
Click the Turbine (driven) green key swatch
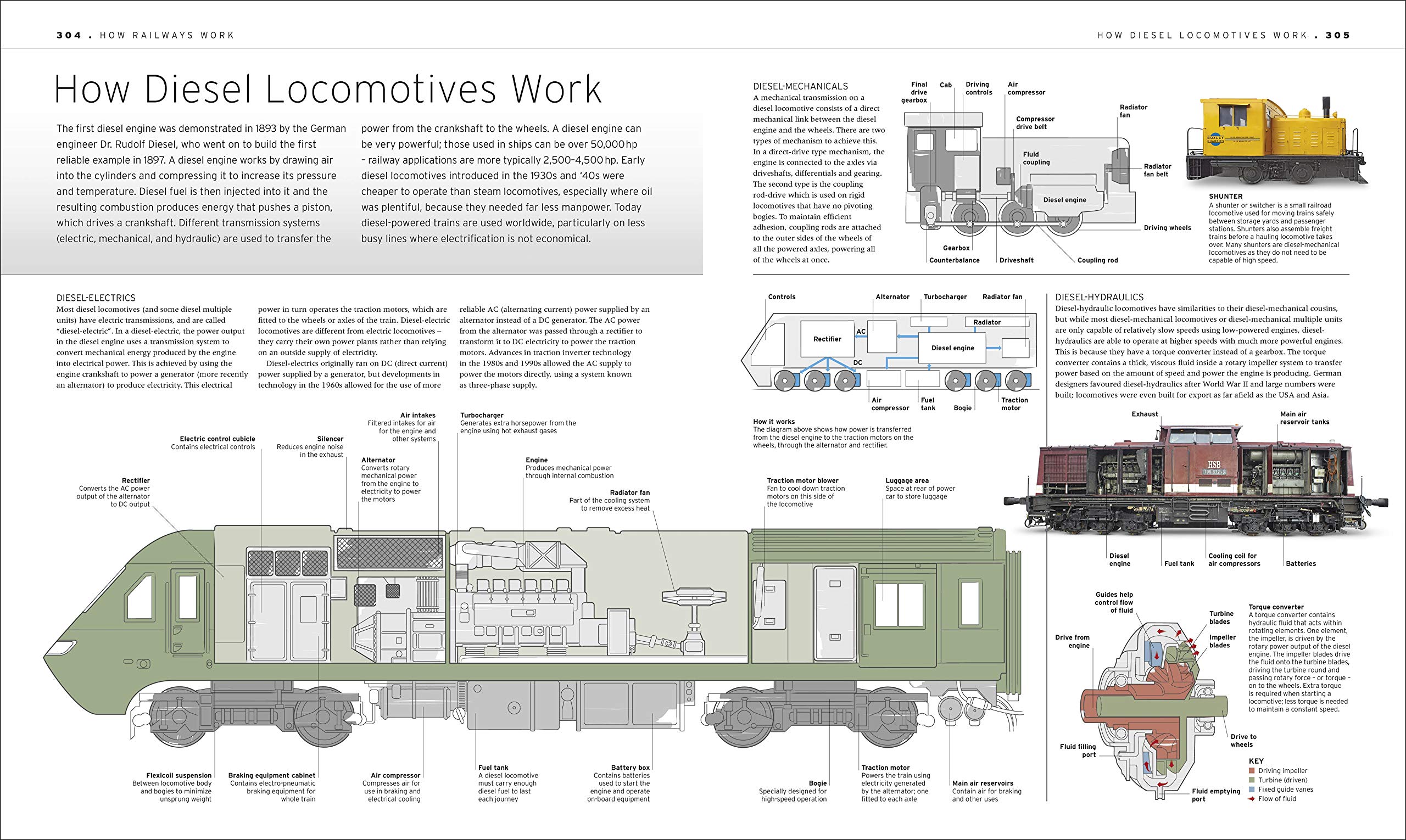pos(1252,780)
